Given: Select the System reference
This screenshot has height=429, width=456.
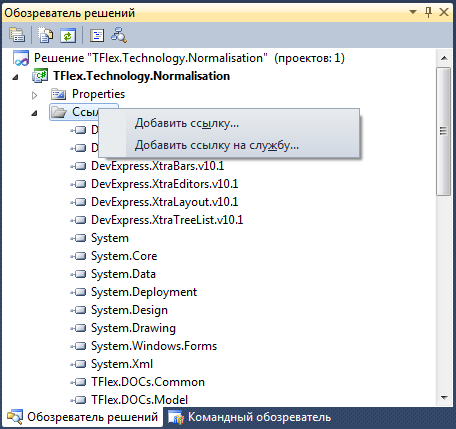Looking at the screenshot, I should point(110,238).
